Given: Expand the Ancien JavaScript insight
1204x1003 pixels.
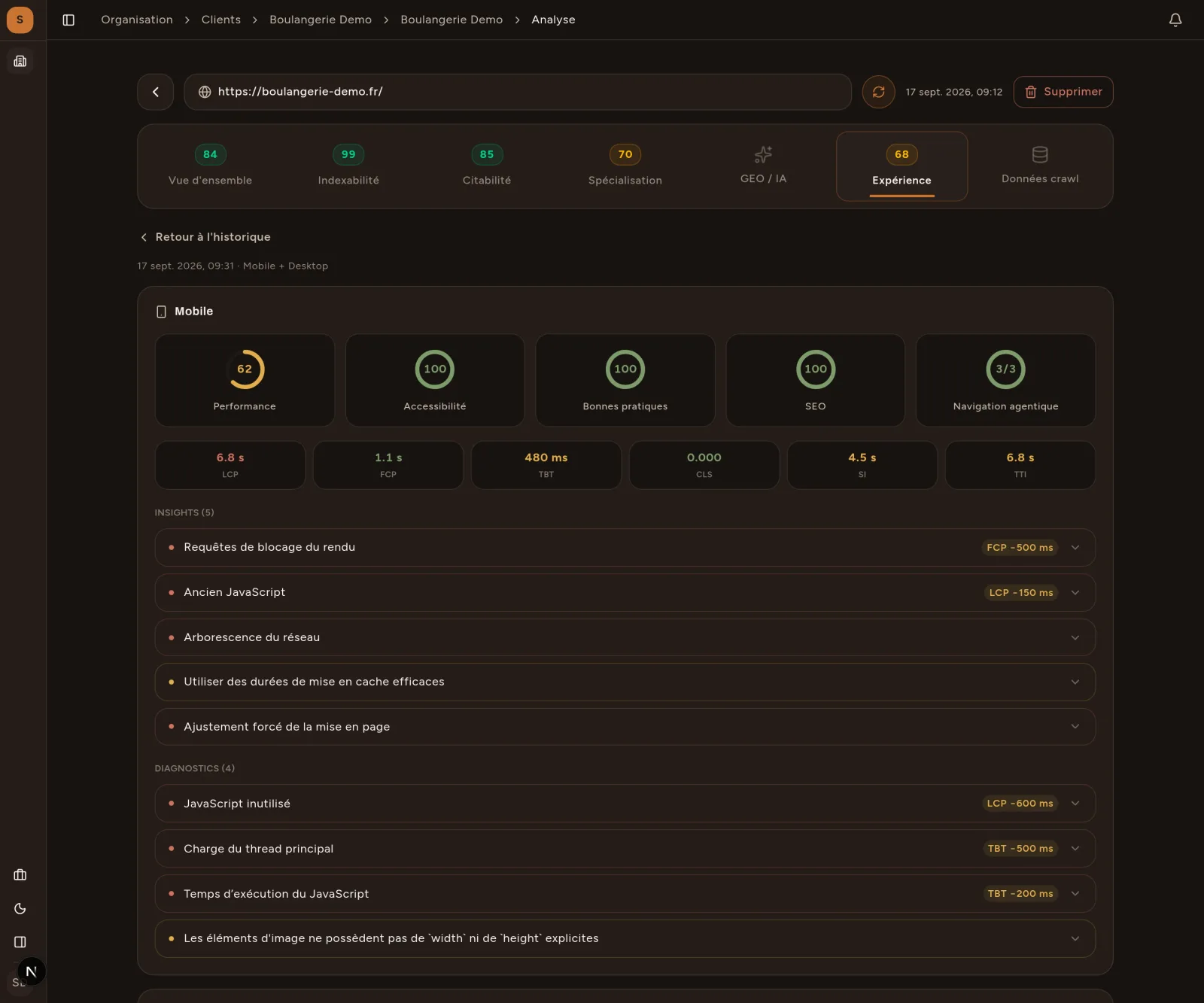Looking at the screenshot, I should coord(625,593).
